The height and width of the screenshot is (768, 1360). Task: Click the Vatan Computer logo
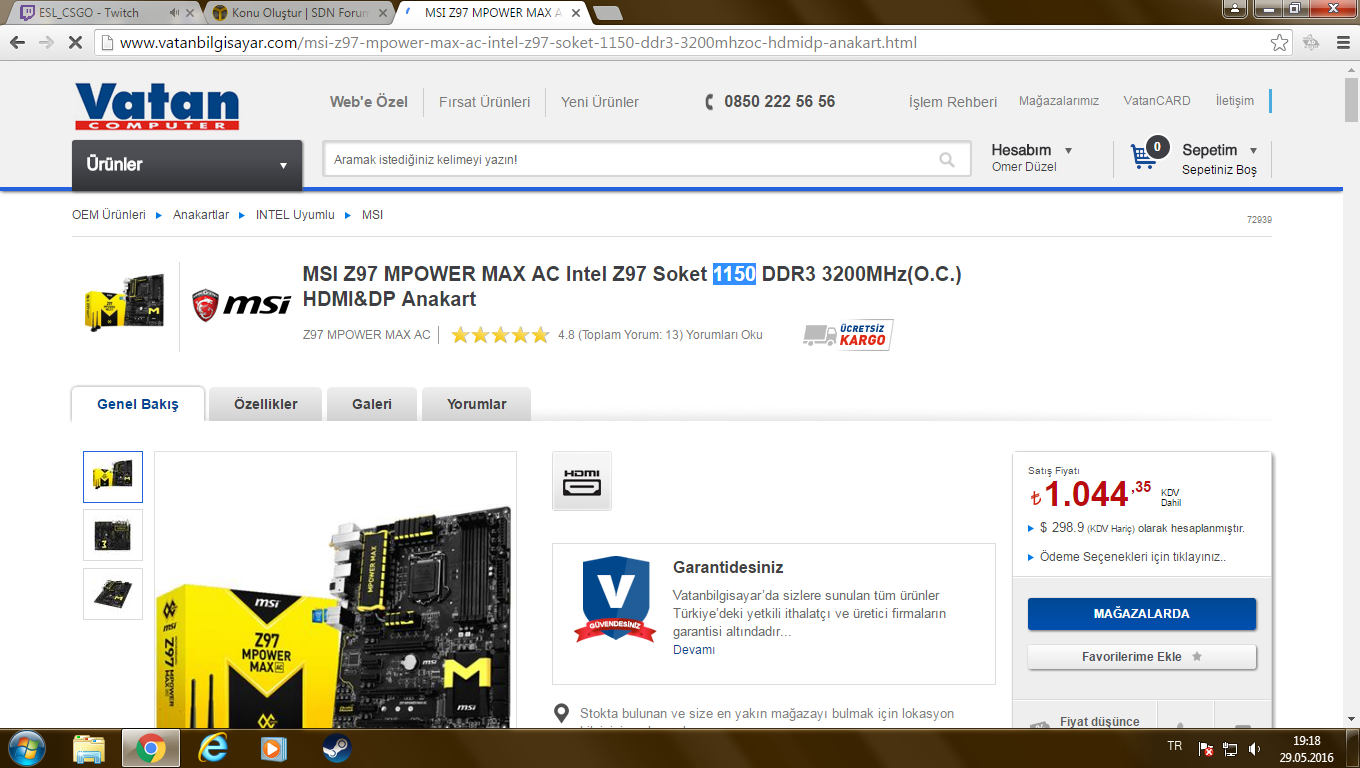point(157,105)
